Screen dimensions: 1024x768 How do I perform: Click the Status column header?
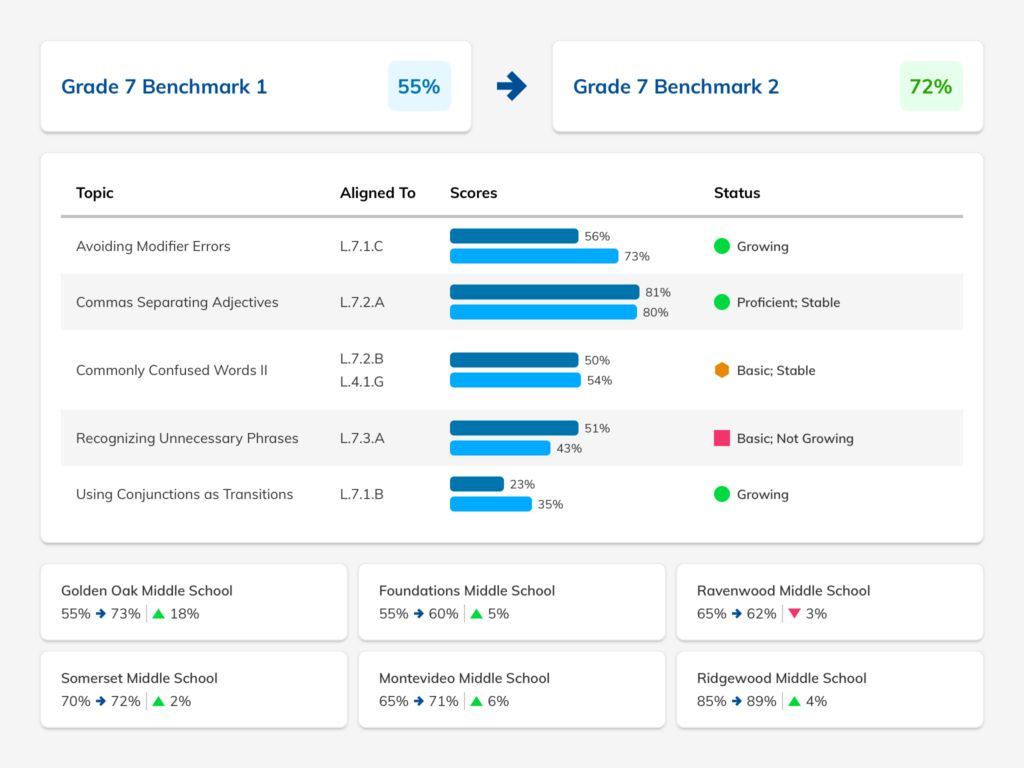(x=737, y=193)
